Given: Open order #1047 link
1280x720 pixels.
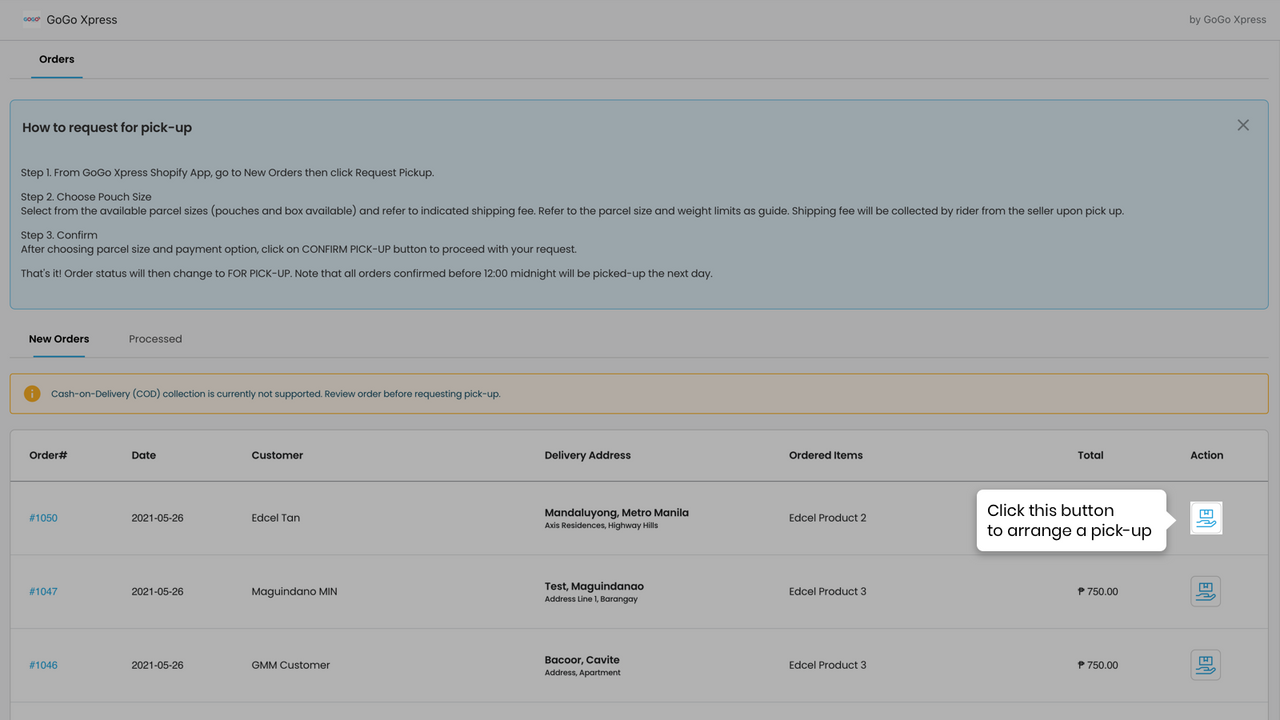Looking at the screenshot, I should pyautogui.click(x=43, y=591).
